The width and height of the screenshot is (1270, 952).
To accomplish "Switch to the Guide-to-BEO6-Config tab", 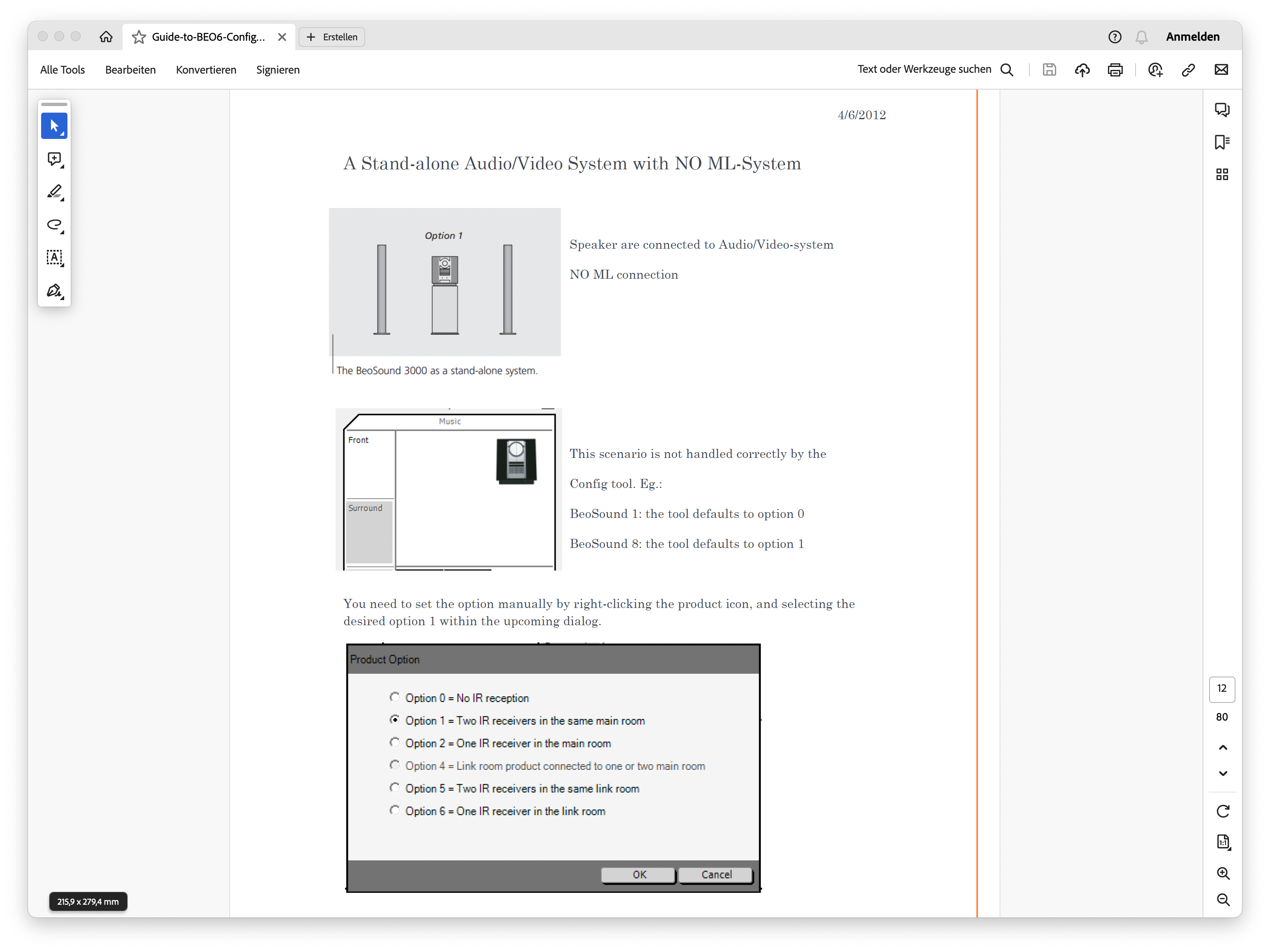I will 208,37.
